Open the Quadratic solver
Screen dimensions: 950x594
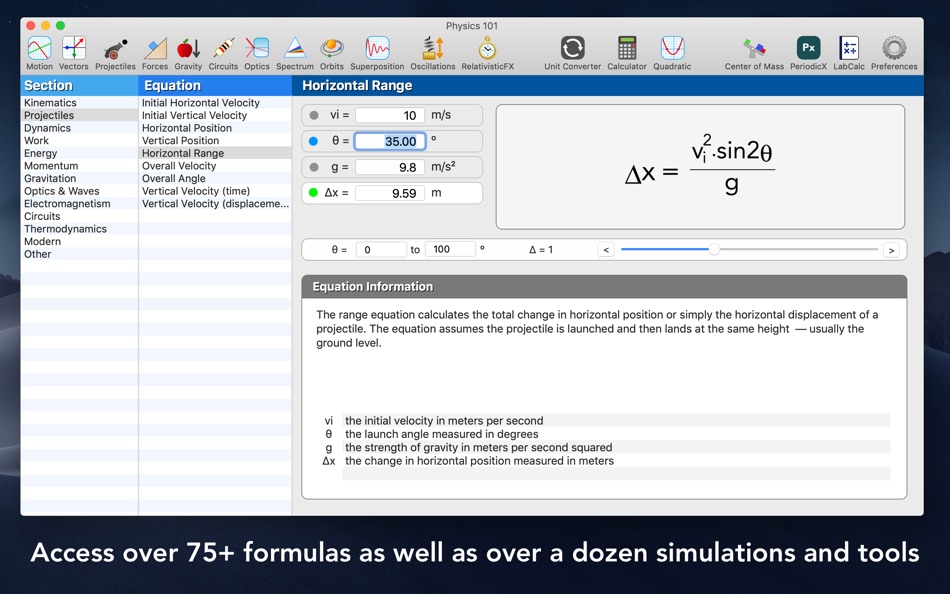click(x=673, y=53)
